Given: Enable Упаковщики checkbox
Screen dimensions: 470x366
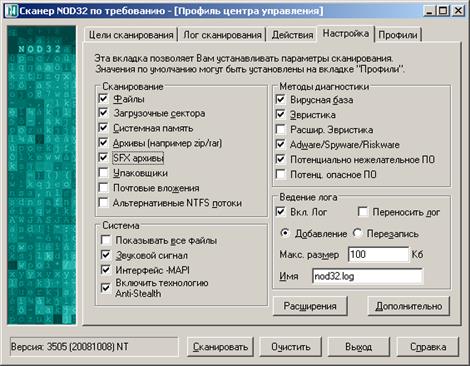Looking at the screenshot, I should coord(103,173).
